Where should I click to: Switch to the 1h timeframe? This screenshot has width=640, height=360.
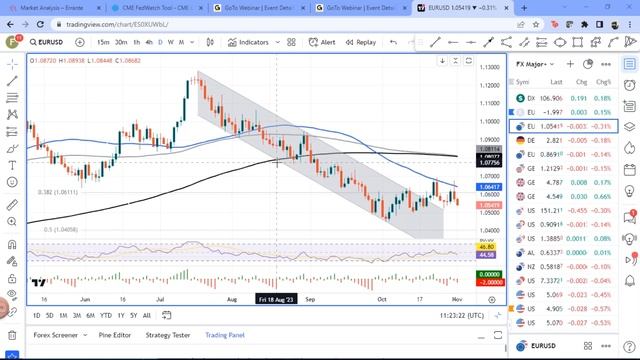pos(137,42)
